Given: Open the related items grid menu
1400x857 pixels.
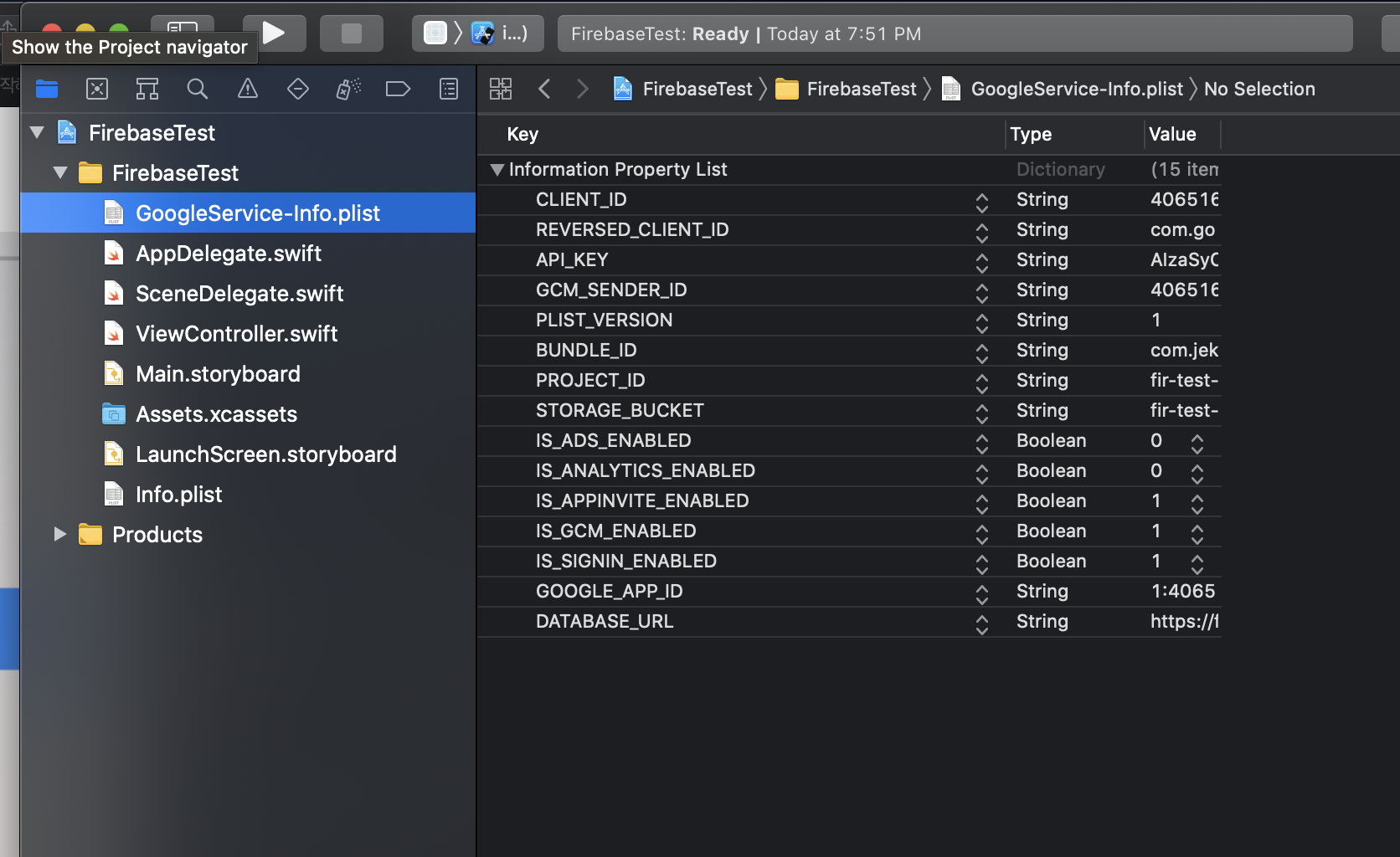Looking at the screenshot, I should 501,89.
